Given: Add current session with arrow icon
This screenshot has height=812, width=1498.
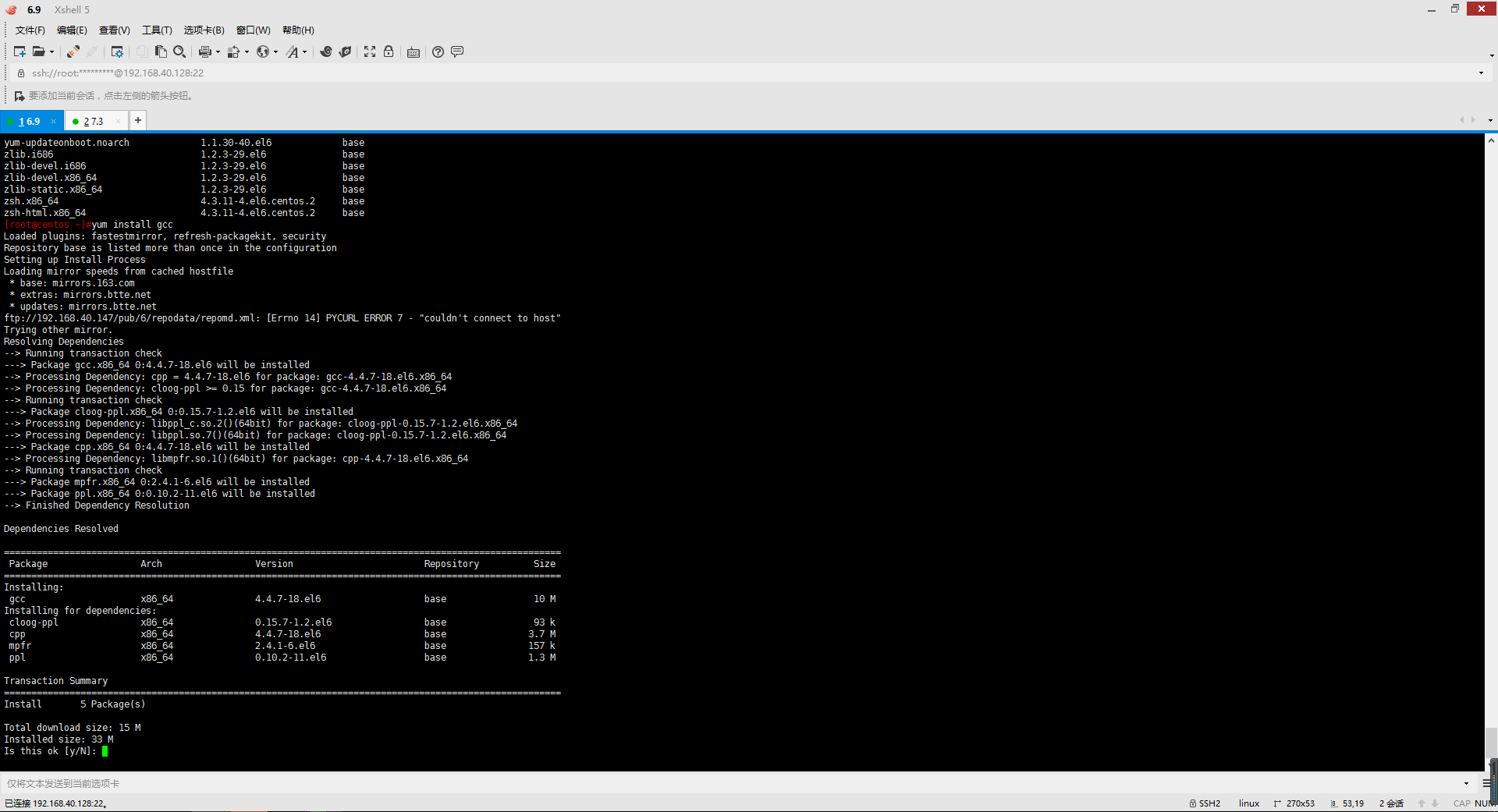Looking at the screenshot, I should [20, 96].
